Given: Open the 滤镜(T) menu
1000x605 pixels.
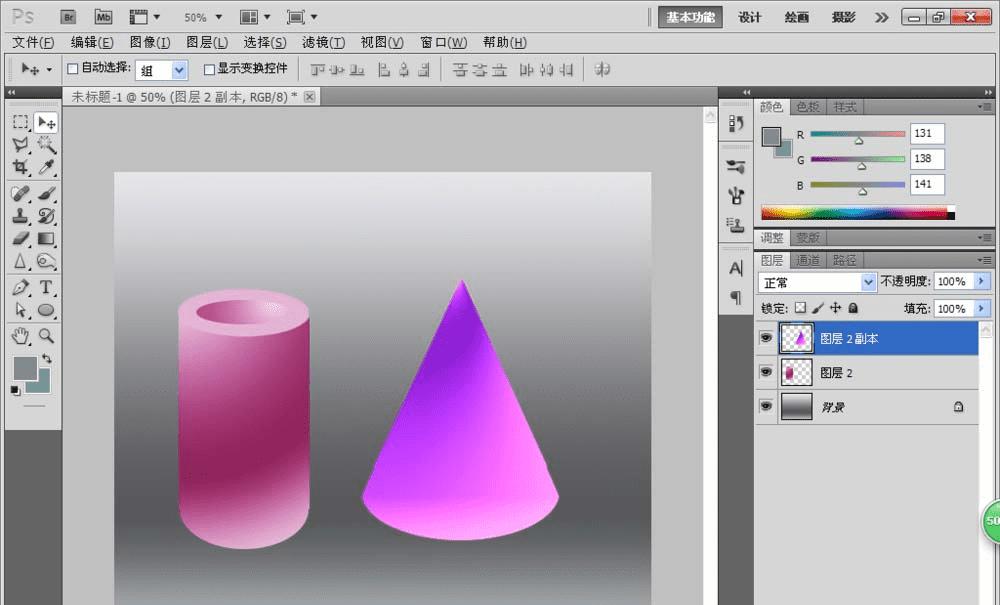Looking at the screenshot, I should click(323, 42).
